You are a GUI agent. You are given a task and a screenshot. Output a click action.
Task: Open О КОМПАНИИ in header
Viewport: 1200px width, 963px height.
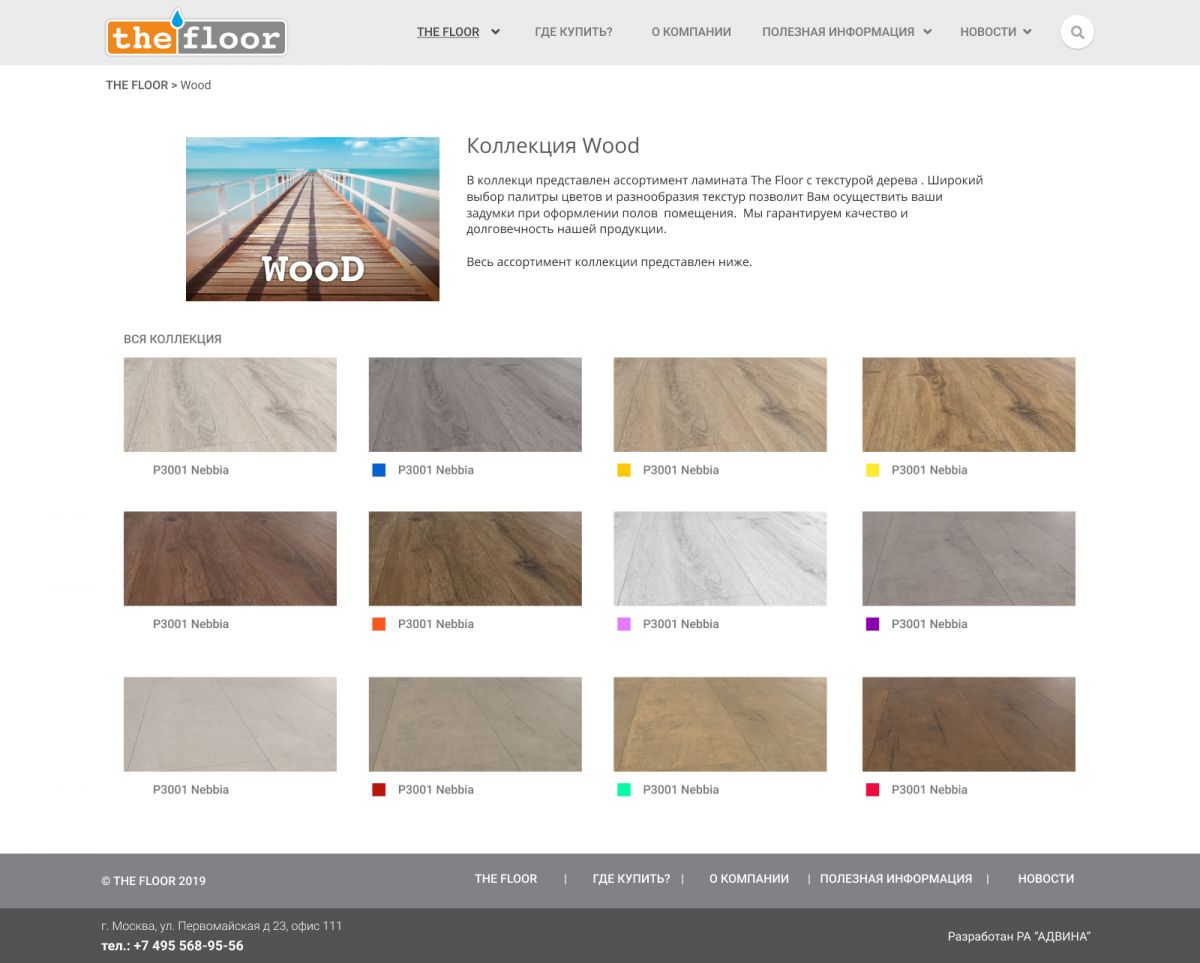click(691, 32)
